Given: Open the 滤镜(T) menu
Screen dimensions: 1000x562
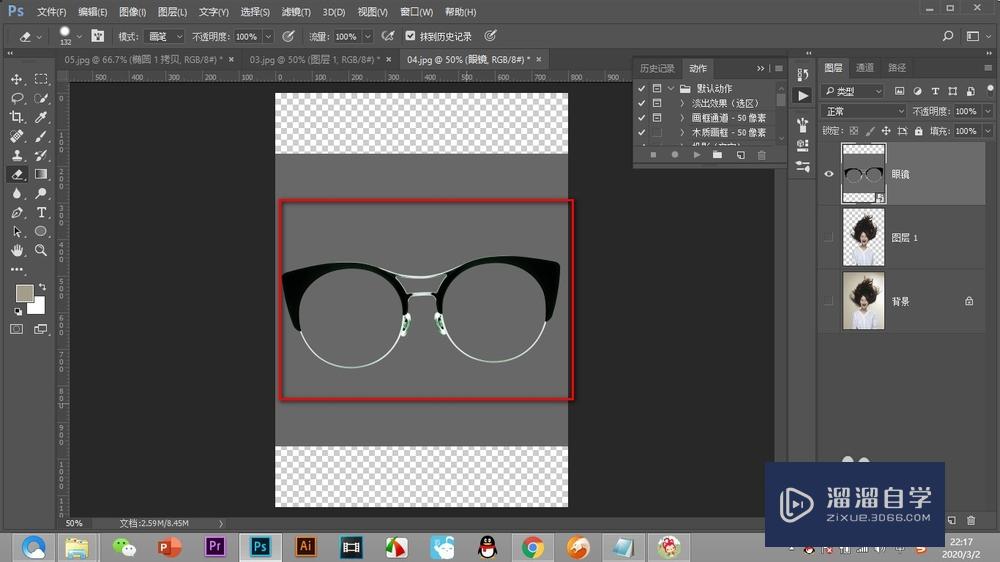Looking at the screenshot, I should 296,12.
